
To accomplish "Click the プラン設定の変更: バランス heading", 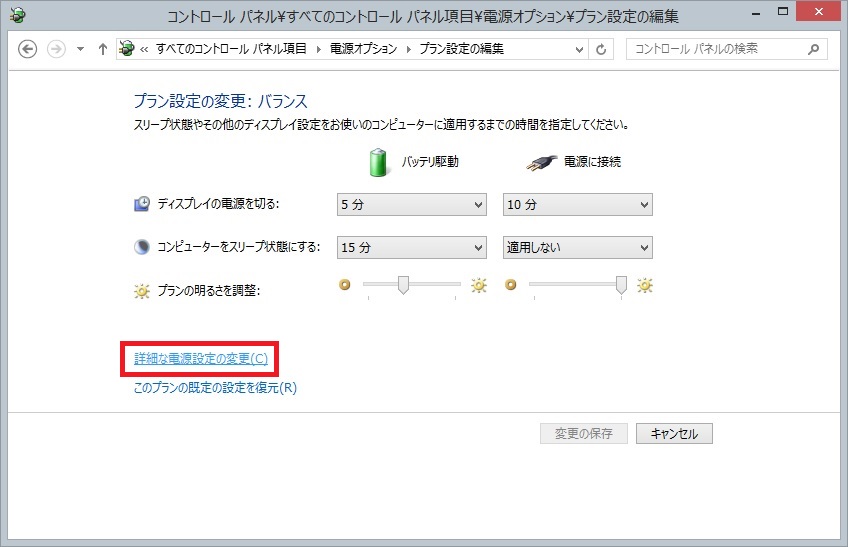I will [x=221, y=101].
